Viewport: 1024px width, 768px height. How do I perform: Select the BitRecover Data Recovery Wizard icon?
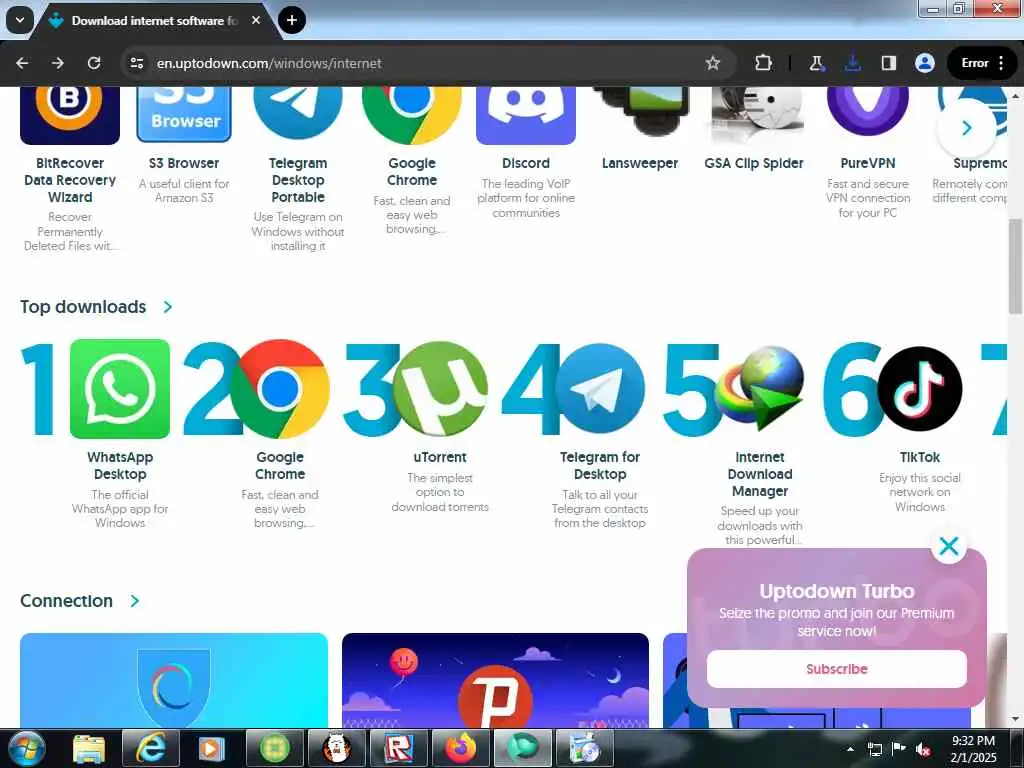point(70,115)
